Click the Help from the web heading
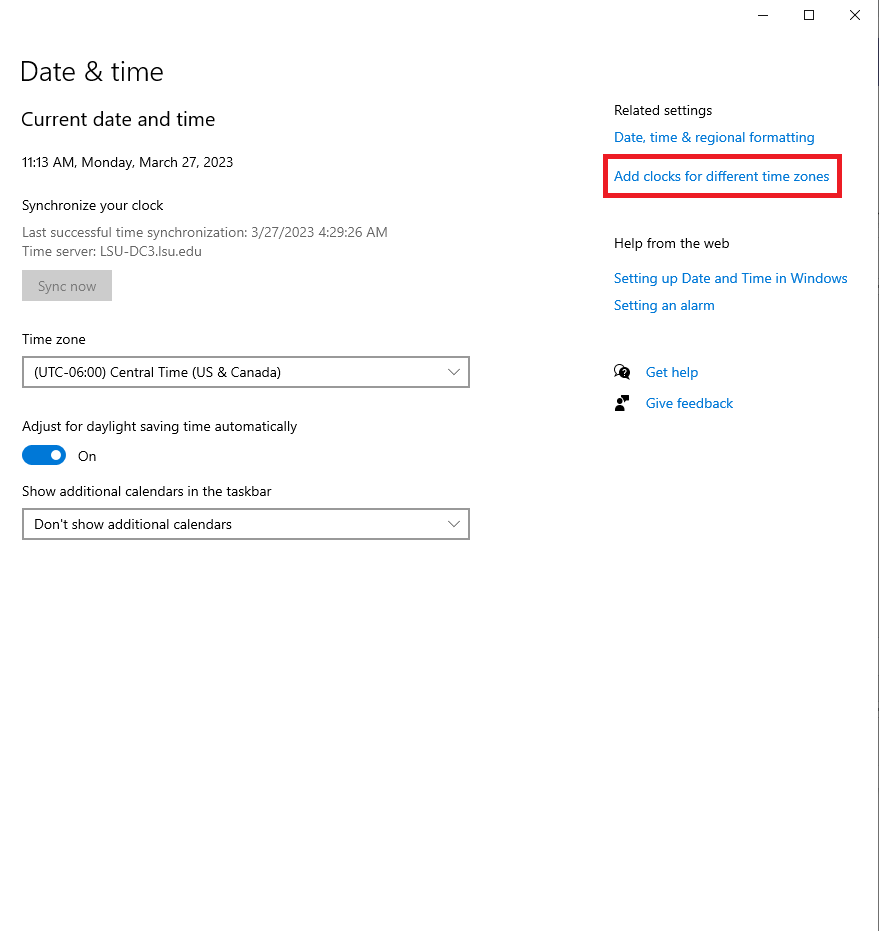The height and width of the screenshot is (931, 879). [672, 243]
